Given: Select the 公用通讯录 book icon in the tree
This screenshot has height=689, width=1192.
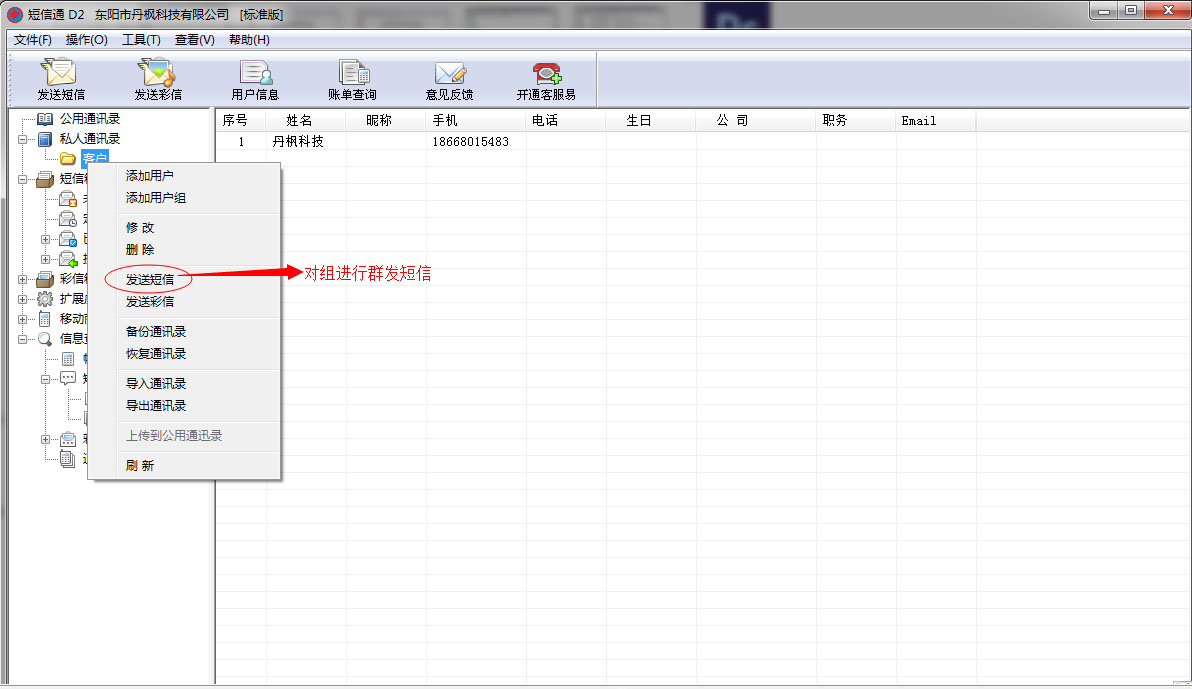Looking at the screenshot, I should coord(45,119).
